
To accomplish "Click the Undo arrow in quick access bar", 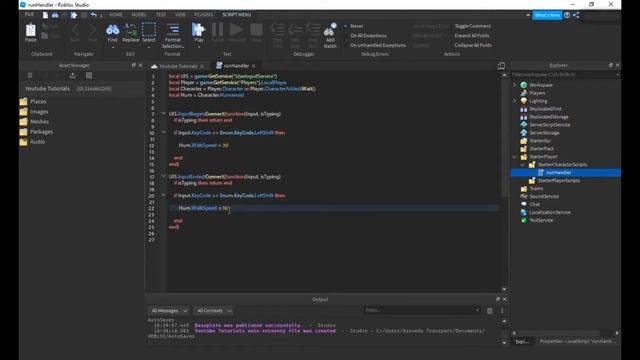I will pos(93,15).
